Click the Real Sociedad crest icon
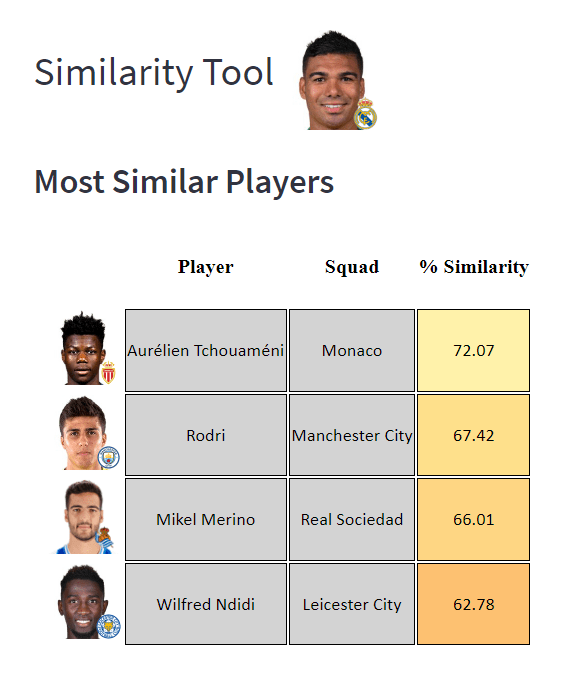Viewport: 573px width, 674px height. 104,540
